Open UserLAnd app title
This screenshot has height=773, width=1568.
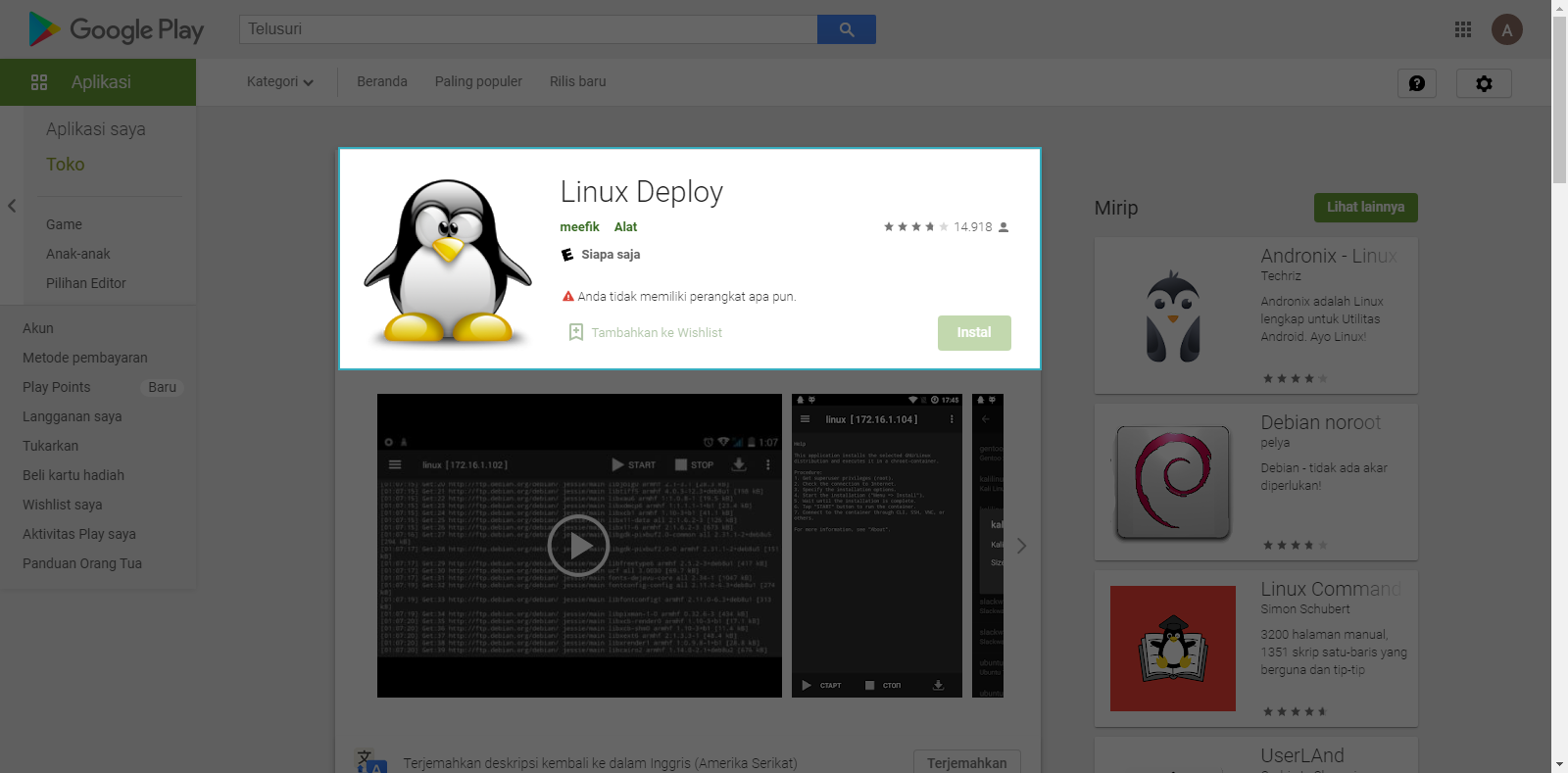coord(1302,755)
